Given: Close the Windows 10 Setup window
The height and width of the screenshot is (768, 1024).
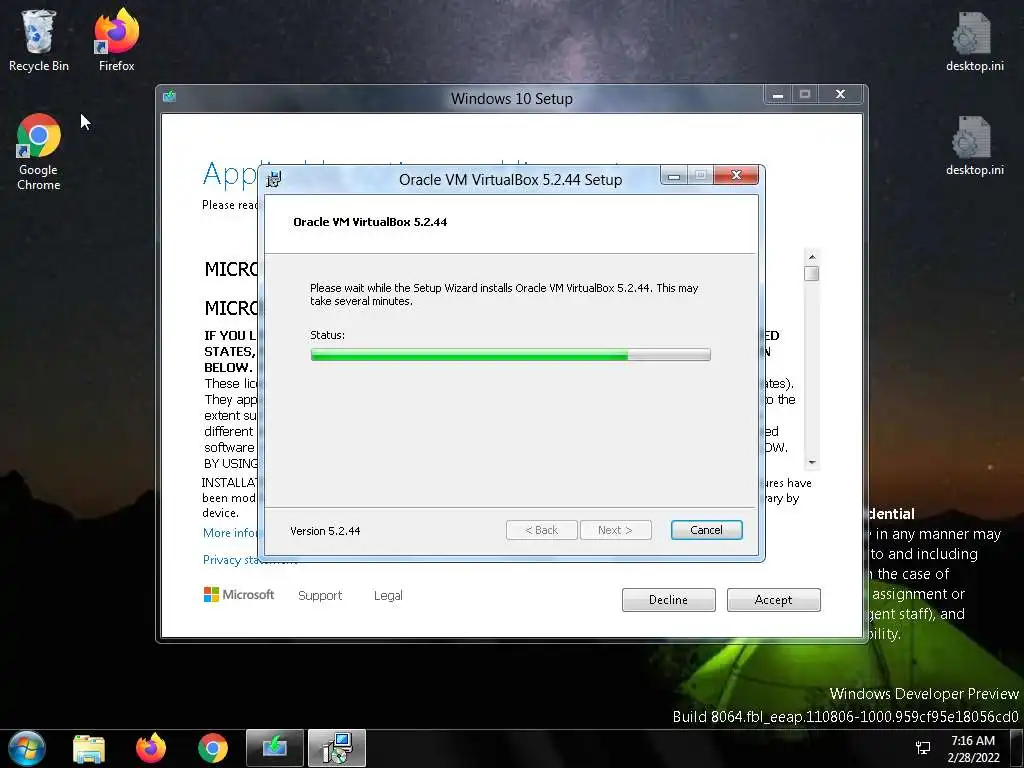Looking at the screenshot, I should [x=840, y=95].
